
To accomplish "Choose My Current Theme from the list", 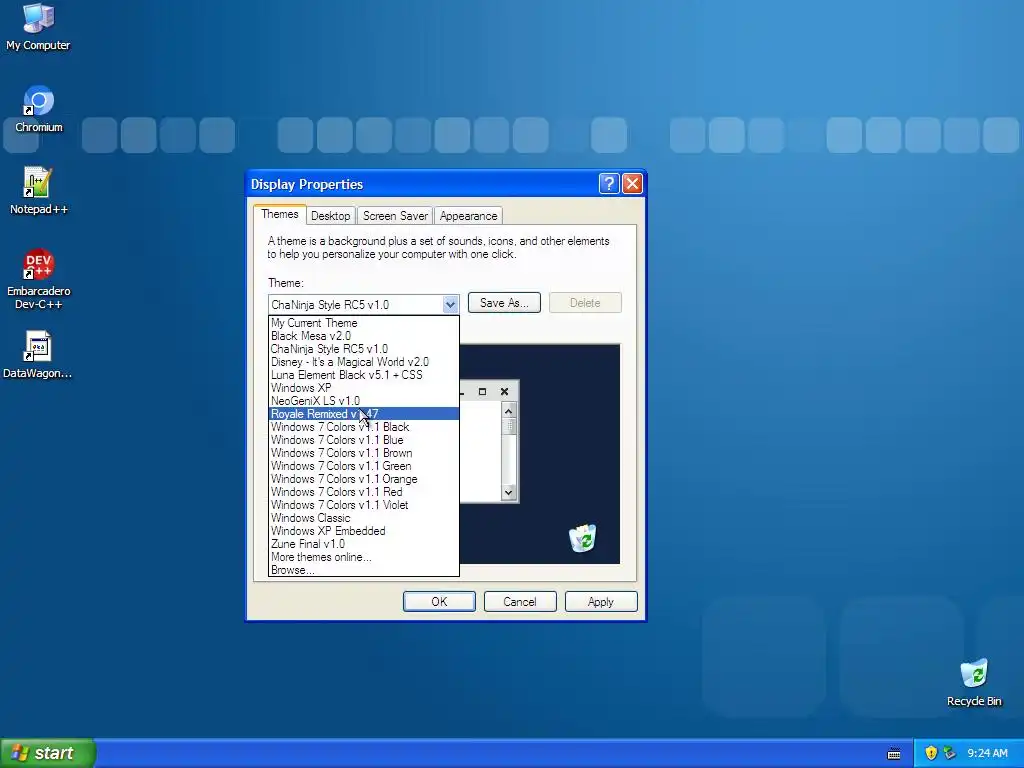I will tap(364, 323).
